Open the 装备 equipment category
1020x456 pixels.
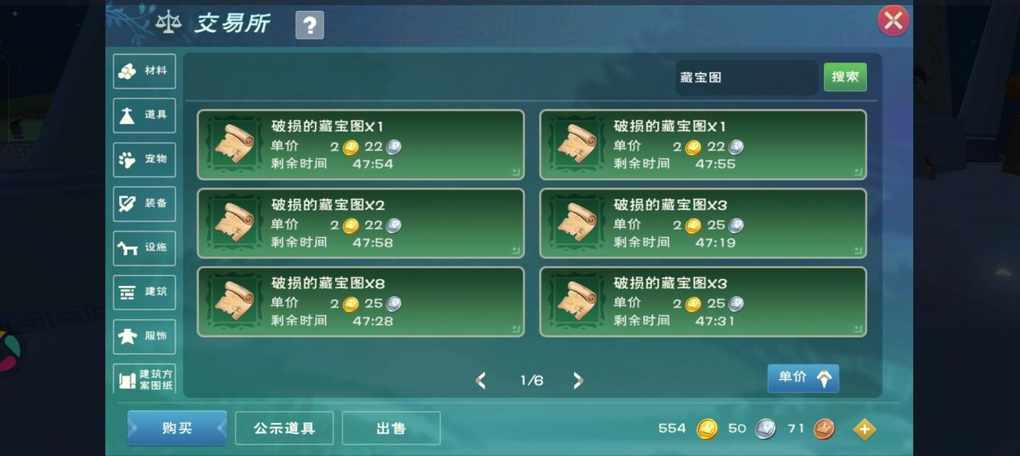144,204
